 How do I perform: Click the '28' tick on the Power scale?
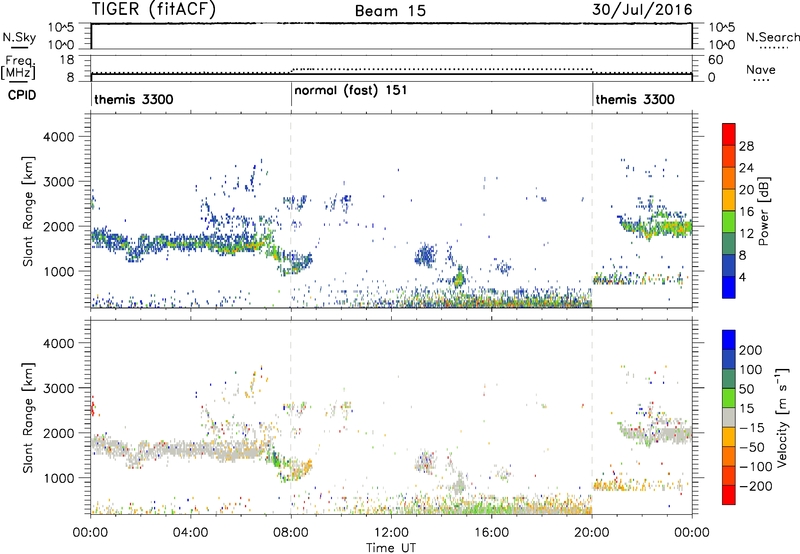coord(746,146)
